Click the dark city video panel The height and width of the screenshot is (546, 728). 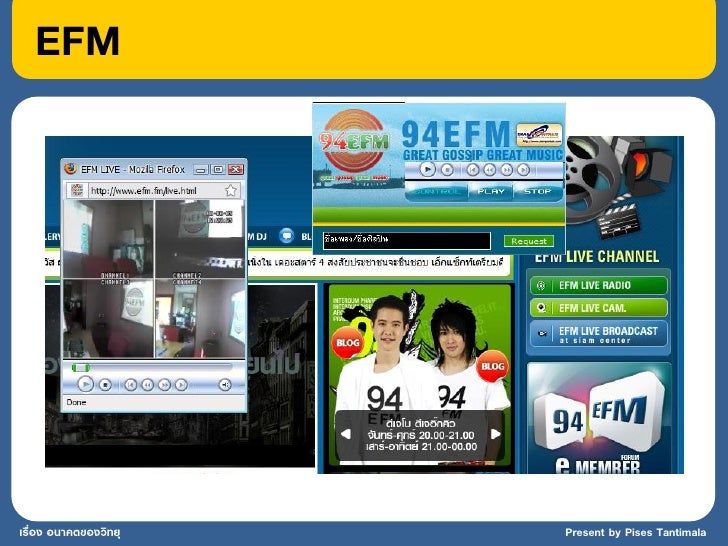point(180,376)
